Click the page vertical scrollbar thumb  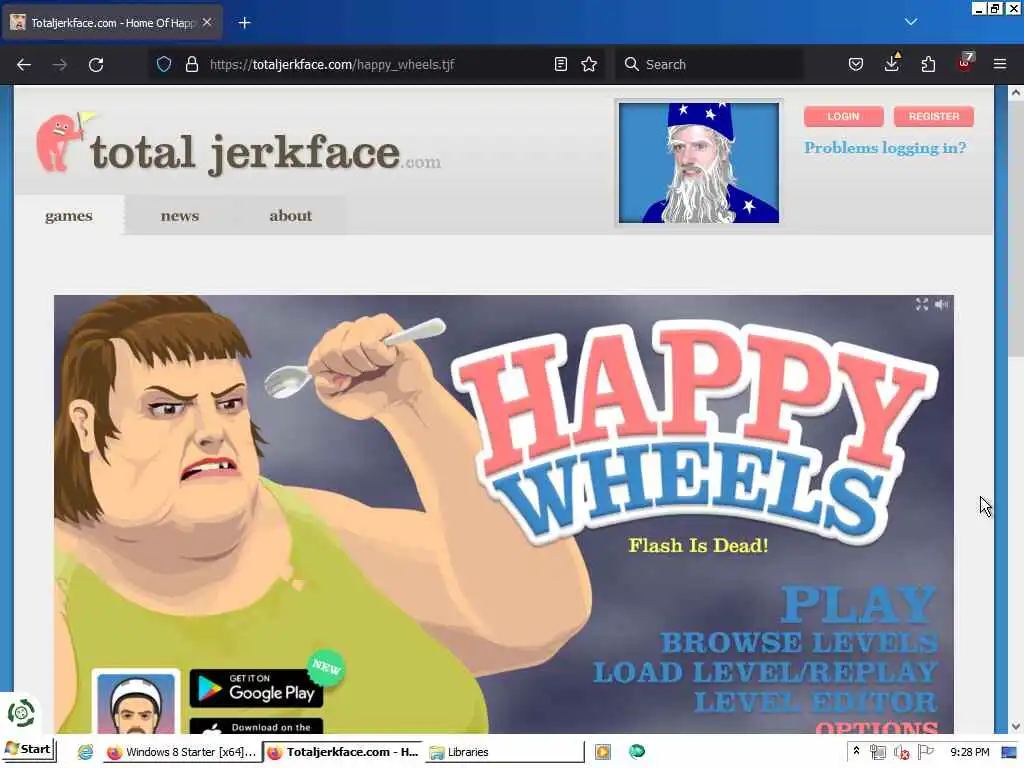pyautogui.click(x=1016, y=229)
